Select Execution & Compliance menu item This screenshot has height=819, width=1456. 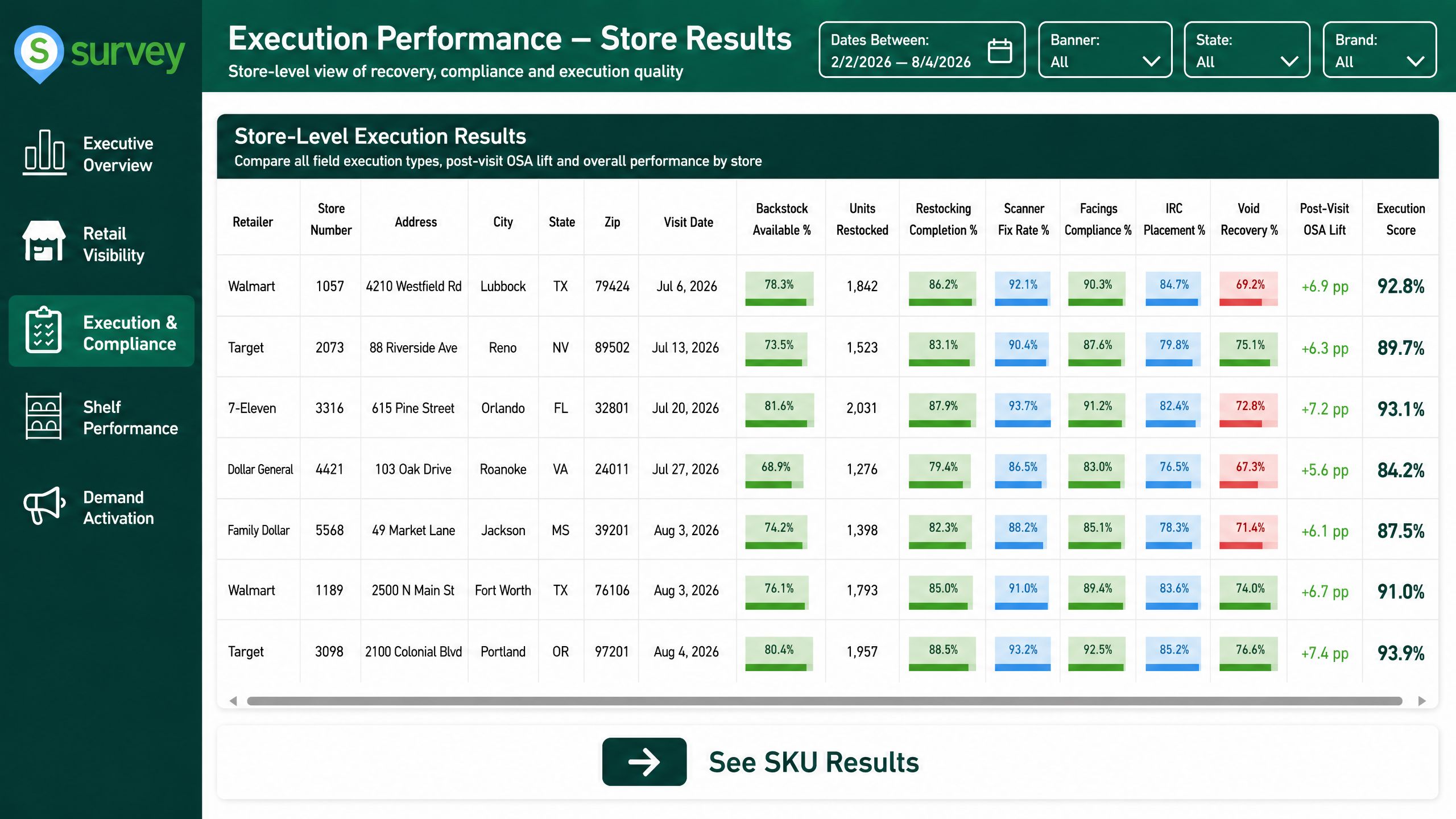tap(101, 331)
